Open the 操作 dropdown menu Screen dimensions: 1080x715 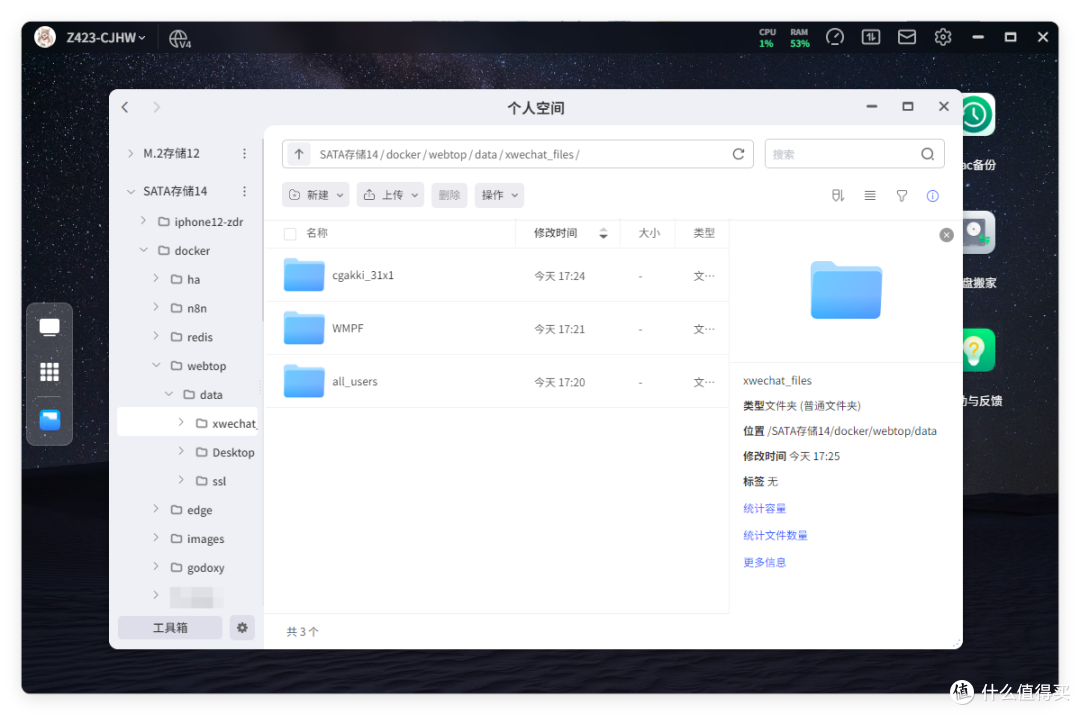(499, 195)
